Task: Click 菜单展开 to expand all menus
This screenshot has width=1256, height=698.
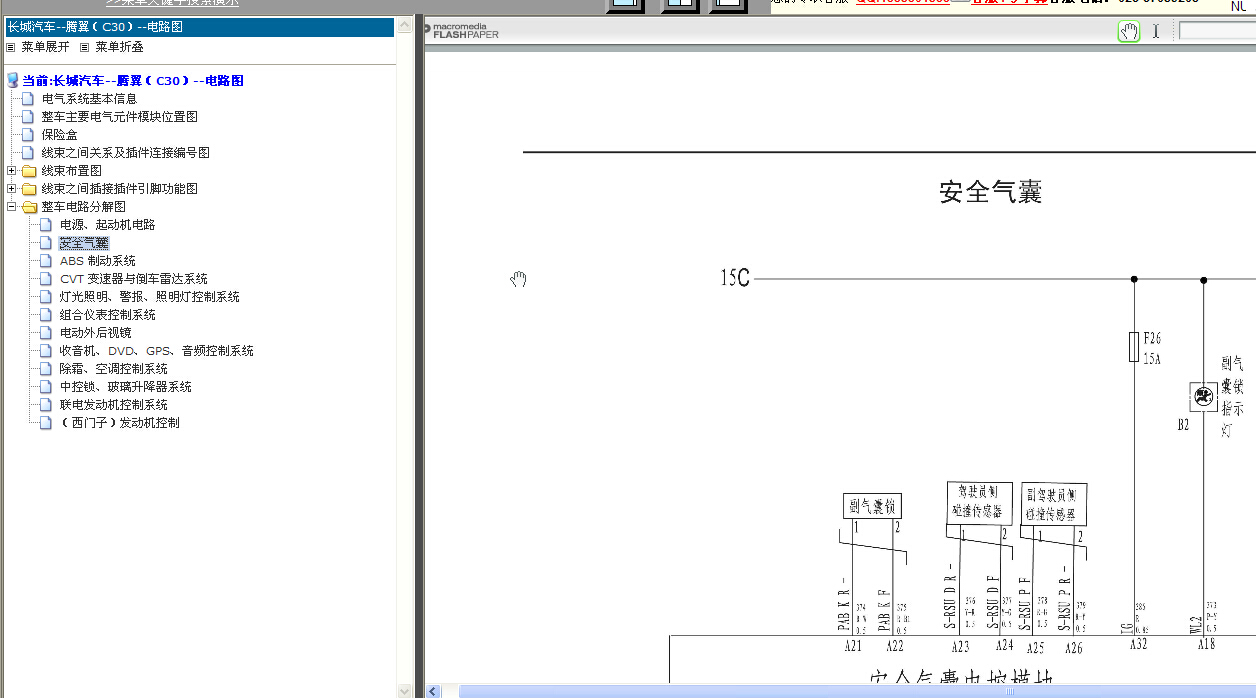Action: (x=45, y=47)
